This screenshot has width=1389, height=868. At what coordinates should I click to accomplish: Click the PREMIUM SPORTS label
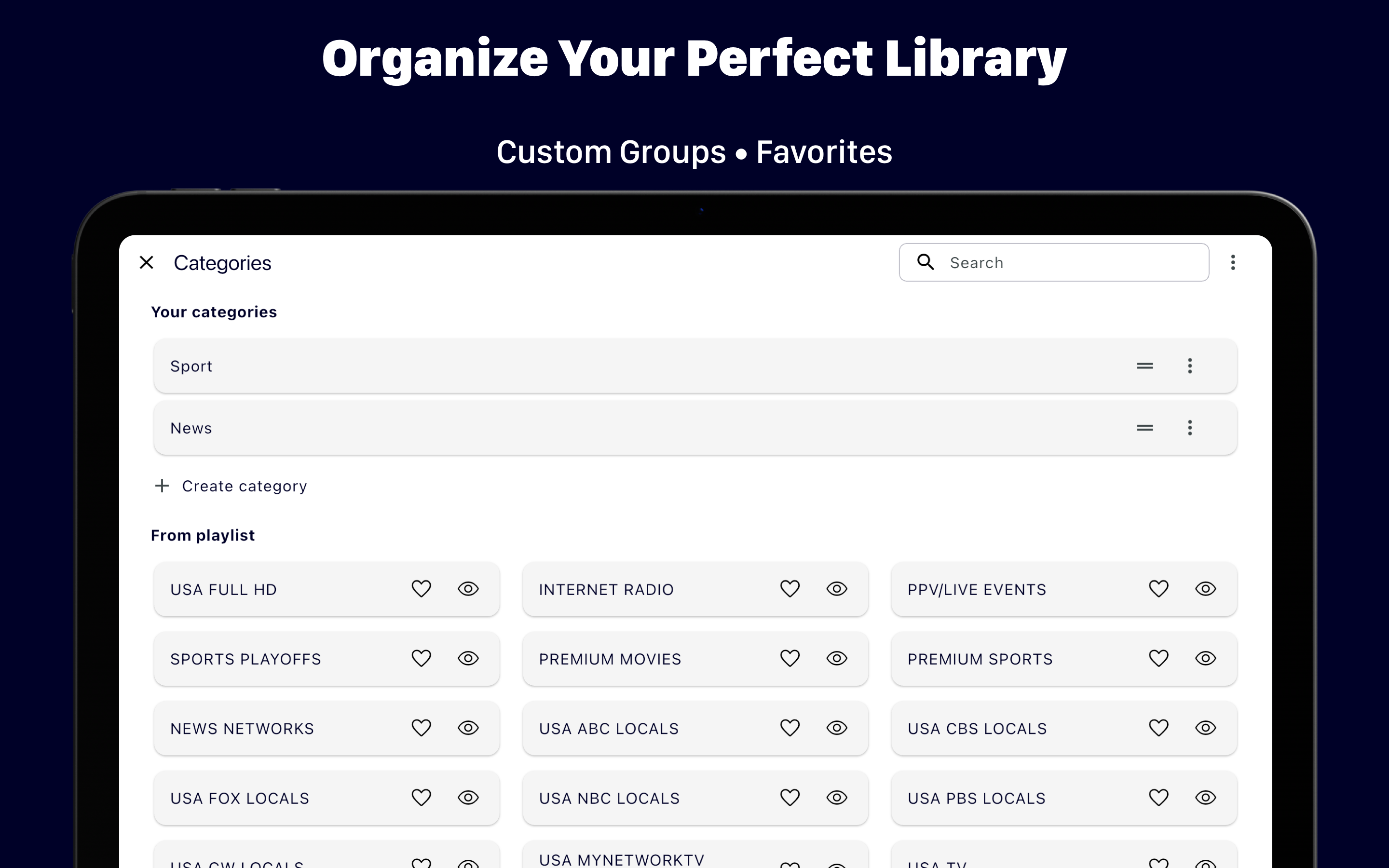(x=980, y=659)
